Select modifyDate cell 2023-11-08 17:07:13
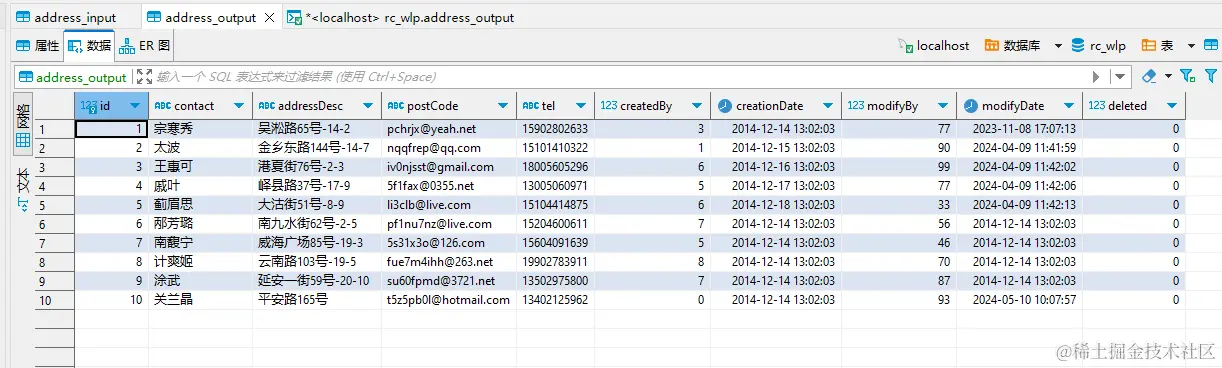This screenshot has width=1222, height=368. pos(1019,129)
